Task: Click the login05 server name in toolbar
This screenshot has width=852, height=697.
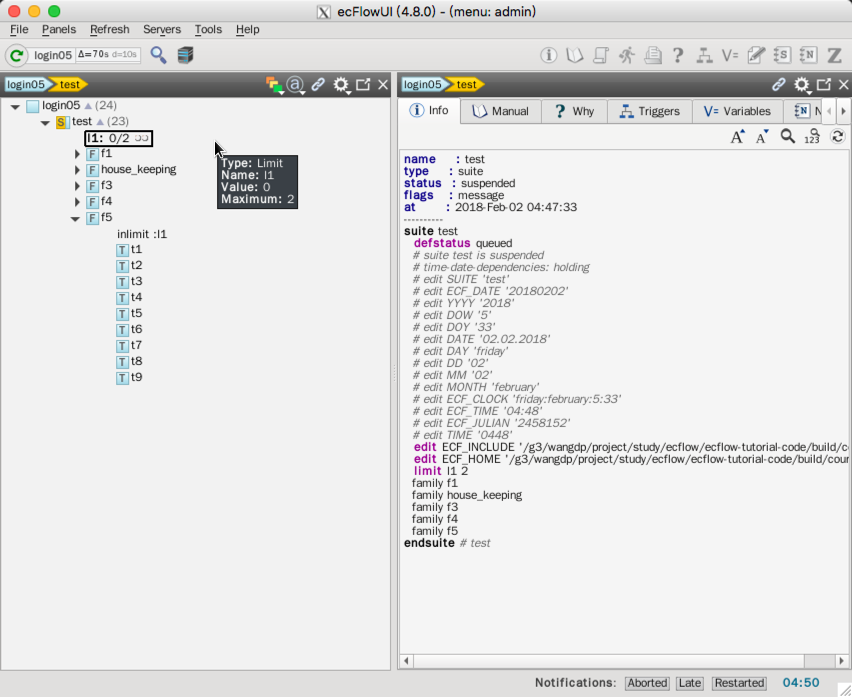Action: [53, 55]
